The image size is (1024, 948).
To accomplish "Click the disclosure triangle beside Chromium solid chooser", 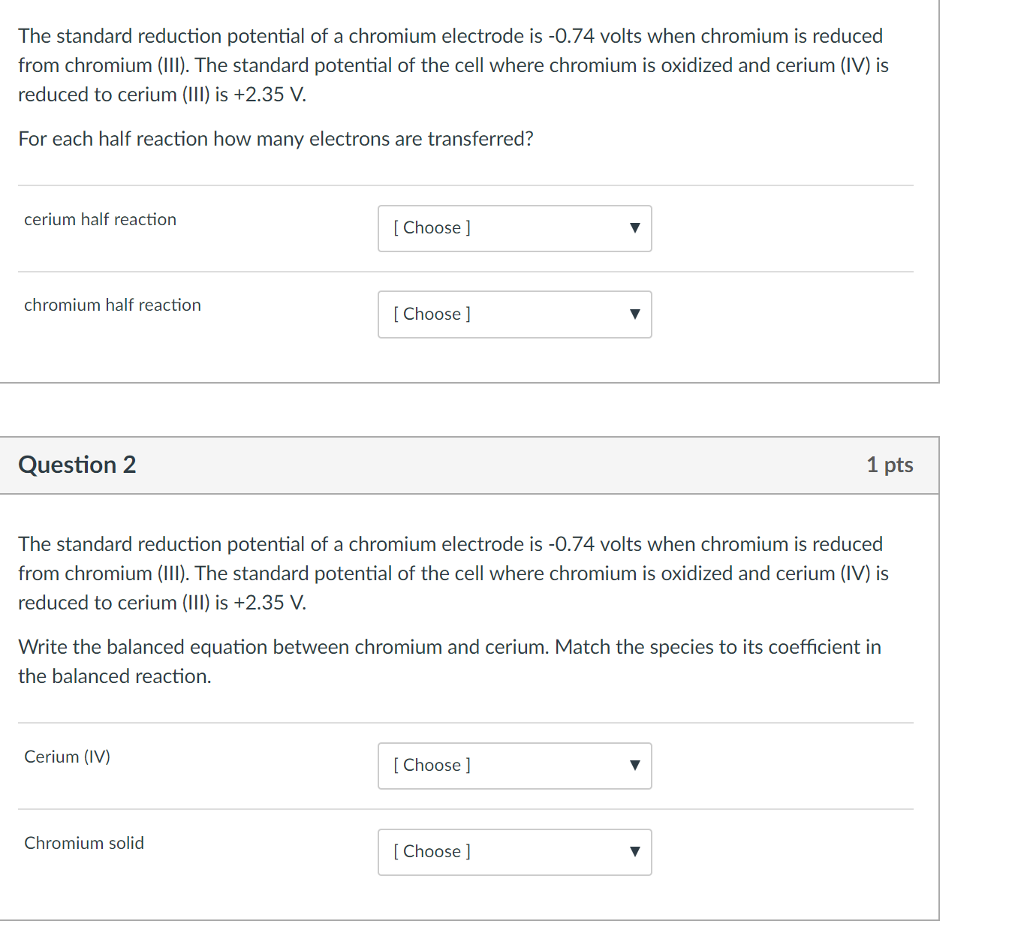I will click(x=634, y=851).
